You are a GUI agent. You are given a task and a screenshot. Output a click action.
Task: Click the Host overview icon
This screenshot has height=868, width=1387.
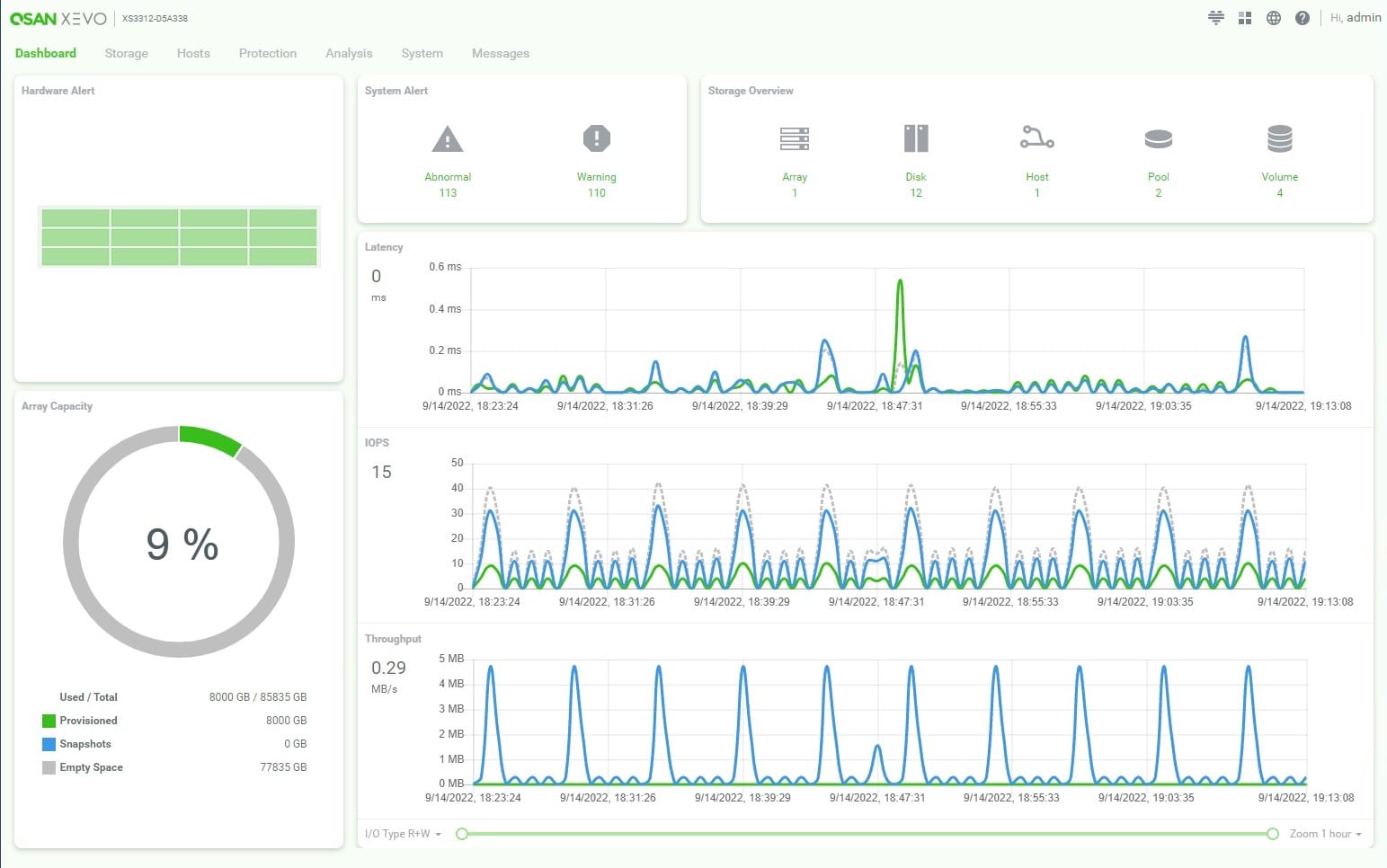[1036, 138]
